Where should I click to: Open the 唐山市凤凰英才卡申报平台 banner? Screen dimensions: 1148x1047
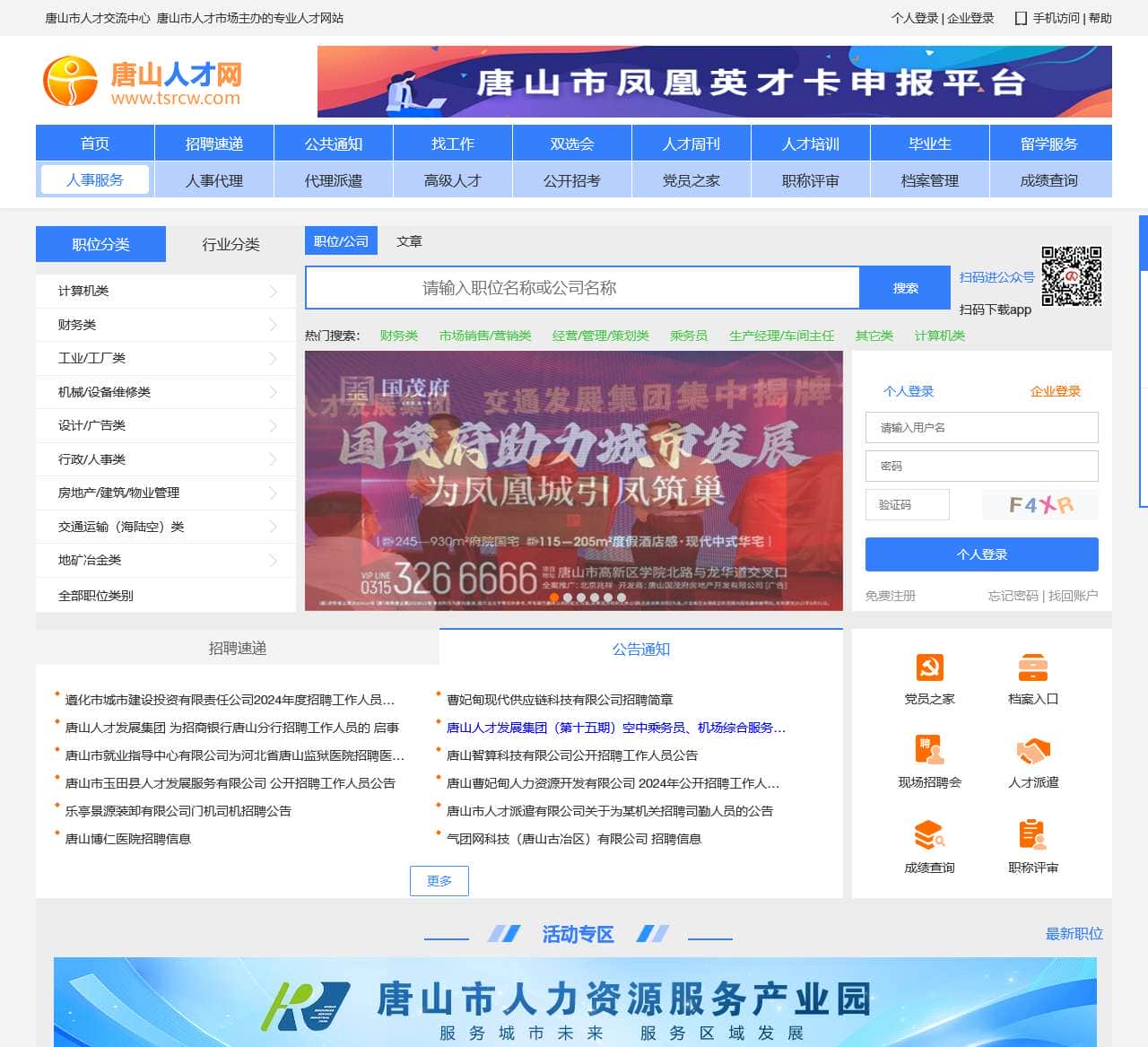click(715, 82)
